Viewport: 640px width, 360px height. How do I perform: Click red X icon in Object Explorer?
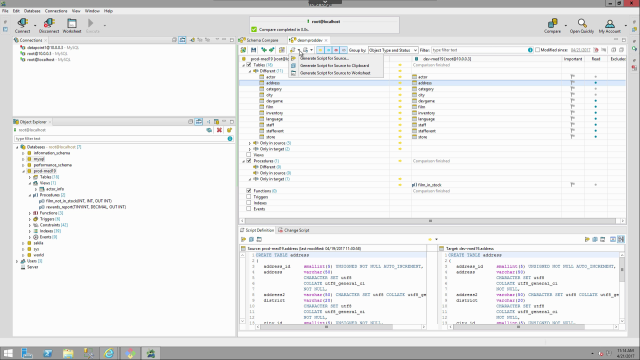219,130
